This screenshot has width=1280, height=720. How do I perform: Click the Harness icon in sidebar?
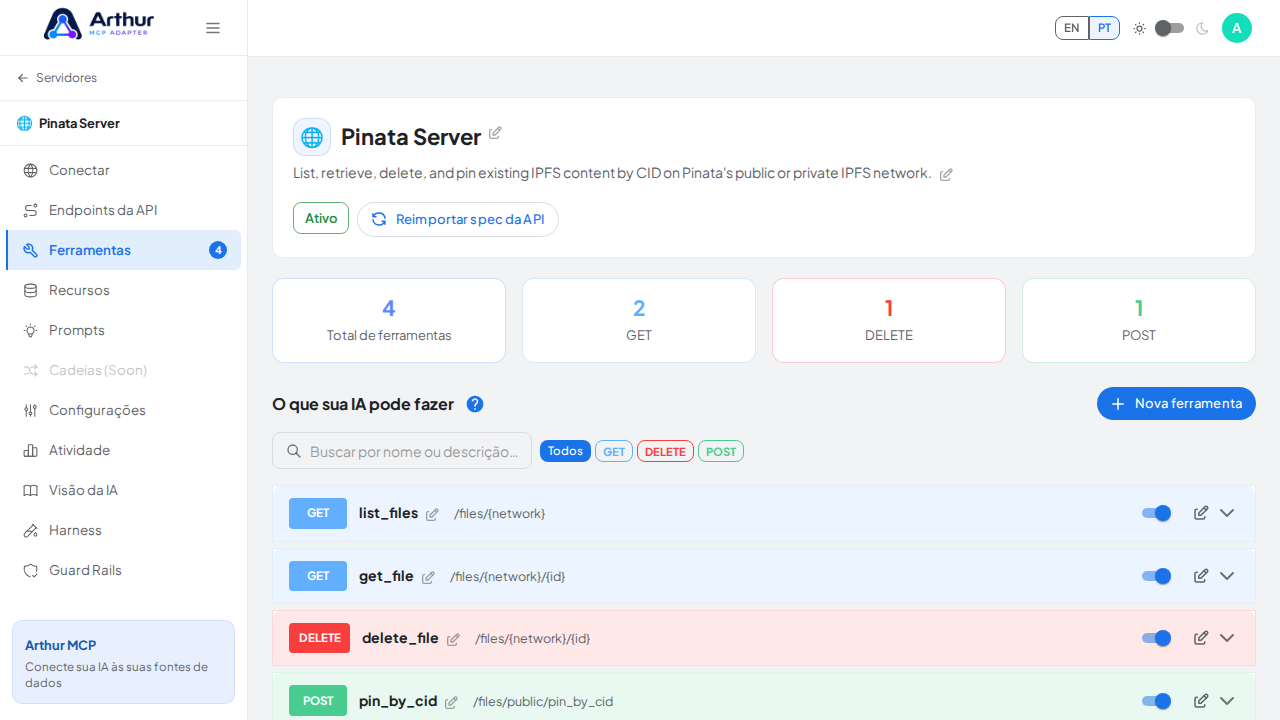(31, 530)
